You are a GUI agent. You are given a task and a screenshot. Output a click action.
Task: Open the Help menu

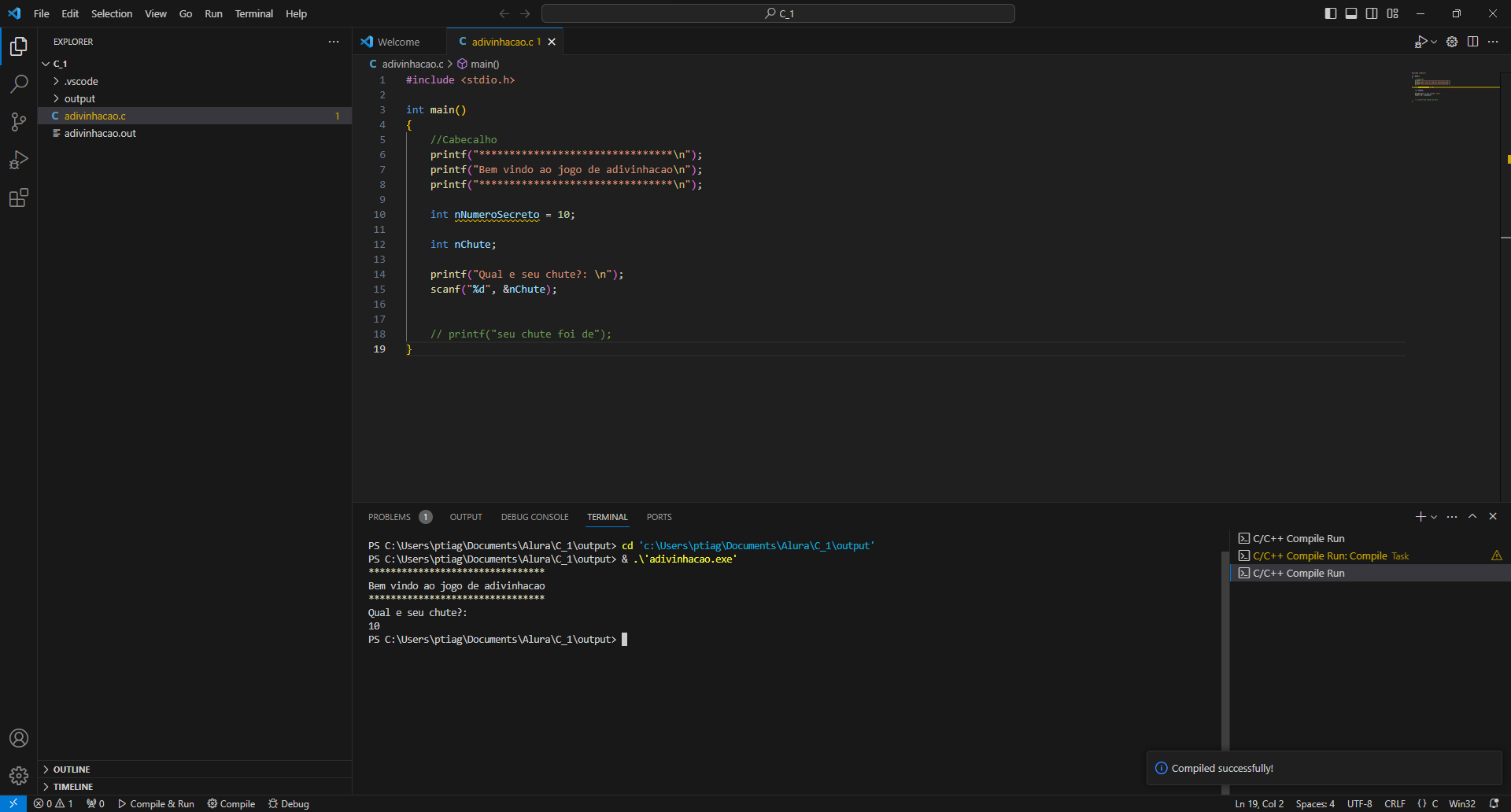pyautogui.click(x=296, y=13)
